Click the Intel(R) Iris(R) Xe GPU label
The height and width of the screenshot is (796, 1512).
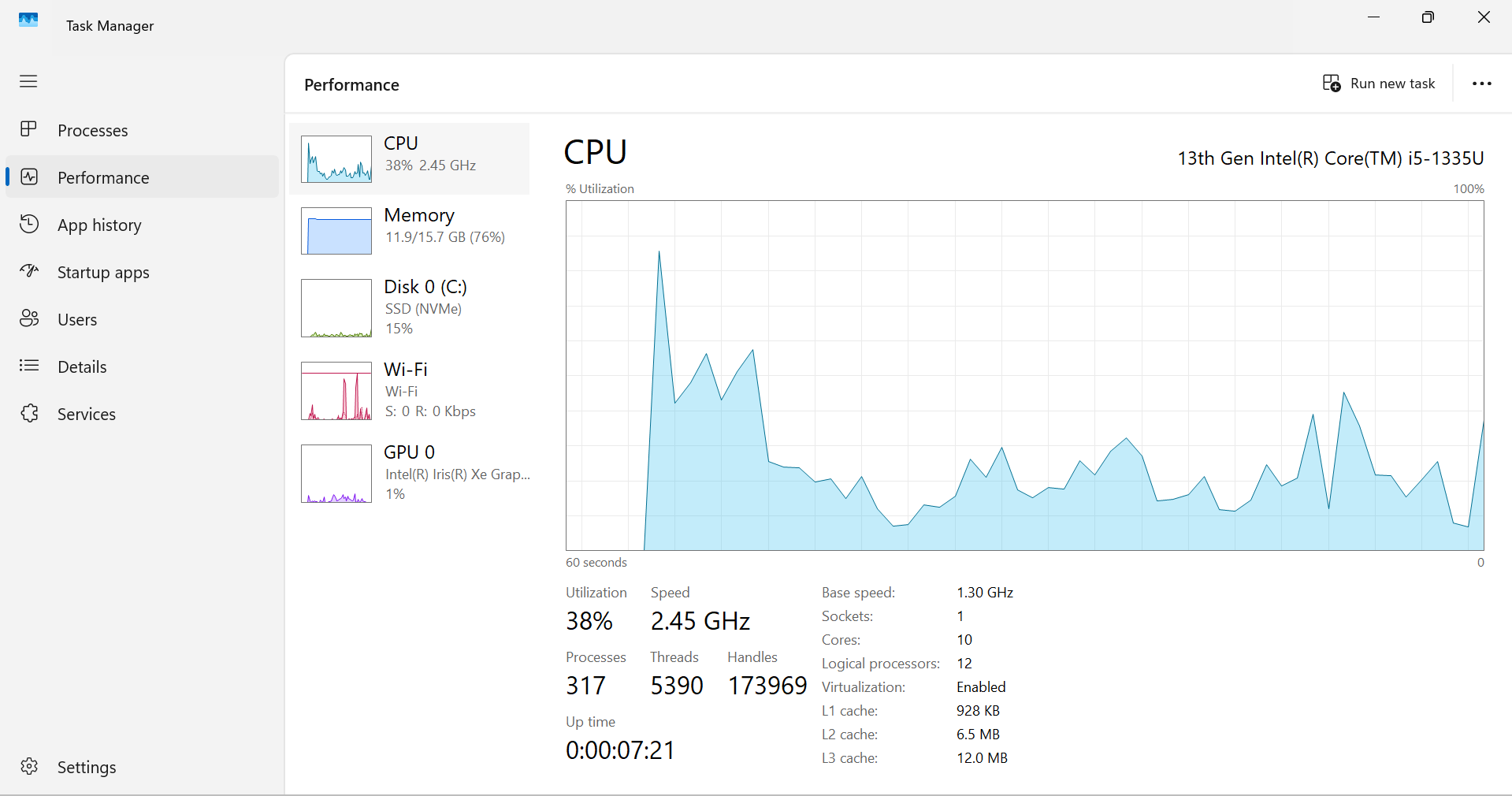point(458,474)
